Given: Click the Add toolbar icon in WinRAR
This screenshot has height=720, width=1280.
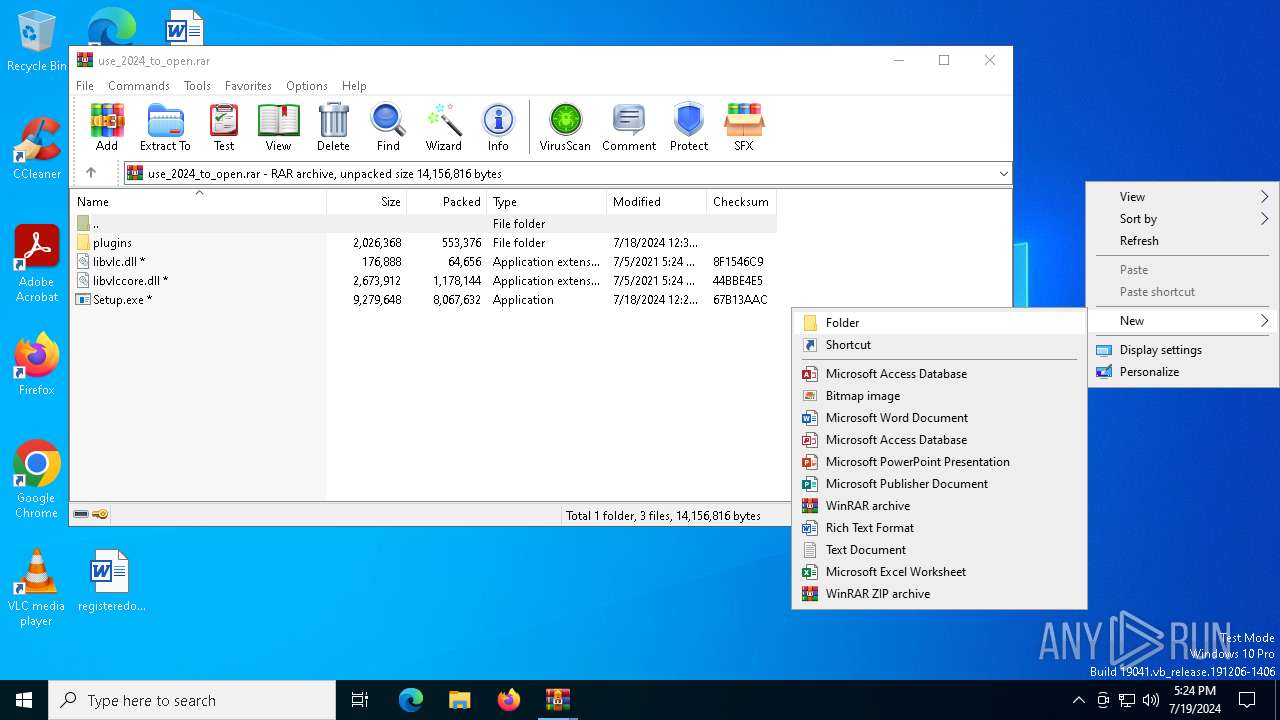Looking at the screenshot, I should [107, 127].
